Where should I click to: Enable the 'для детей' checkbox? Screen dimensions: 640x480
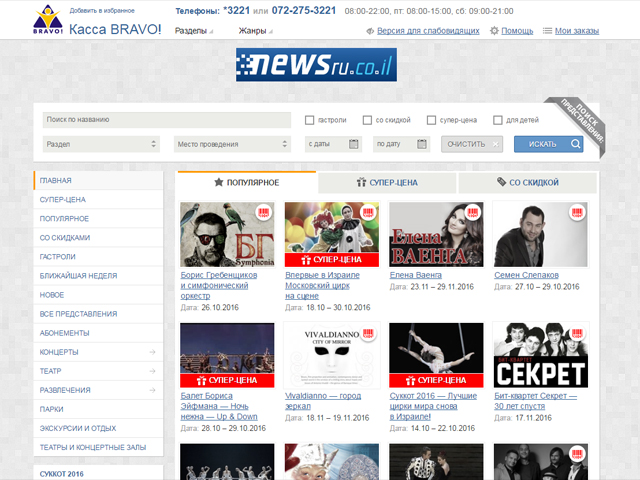pyautogui.click(x=498, y=120)
